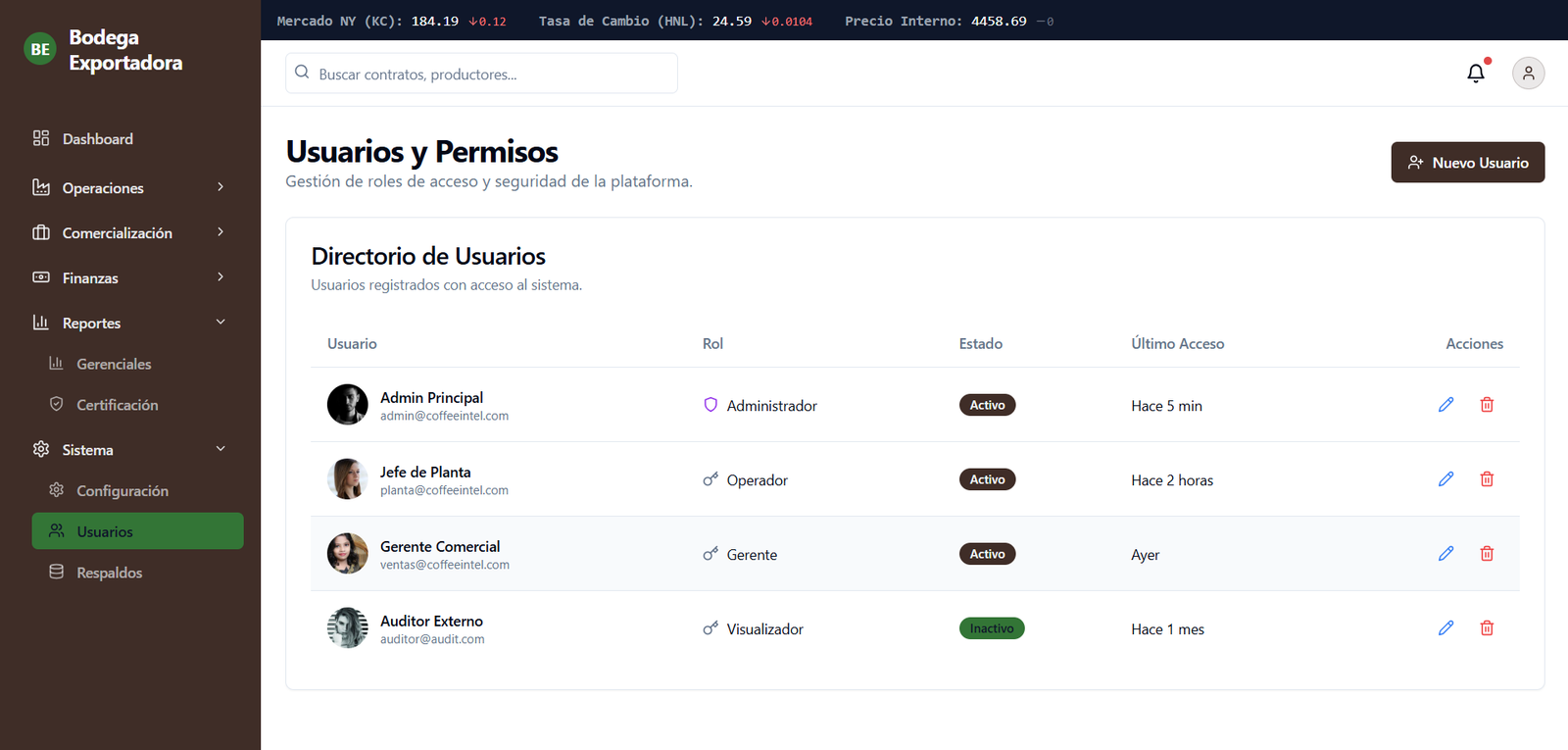Delete Auditor Externo user
The height and width of the screenshot is (750, 1568).
[1487, 628]
